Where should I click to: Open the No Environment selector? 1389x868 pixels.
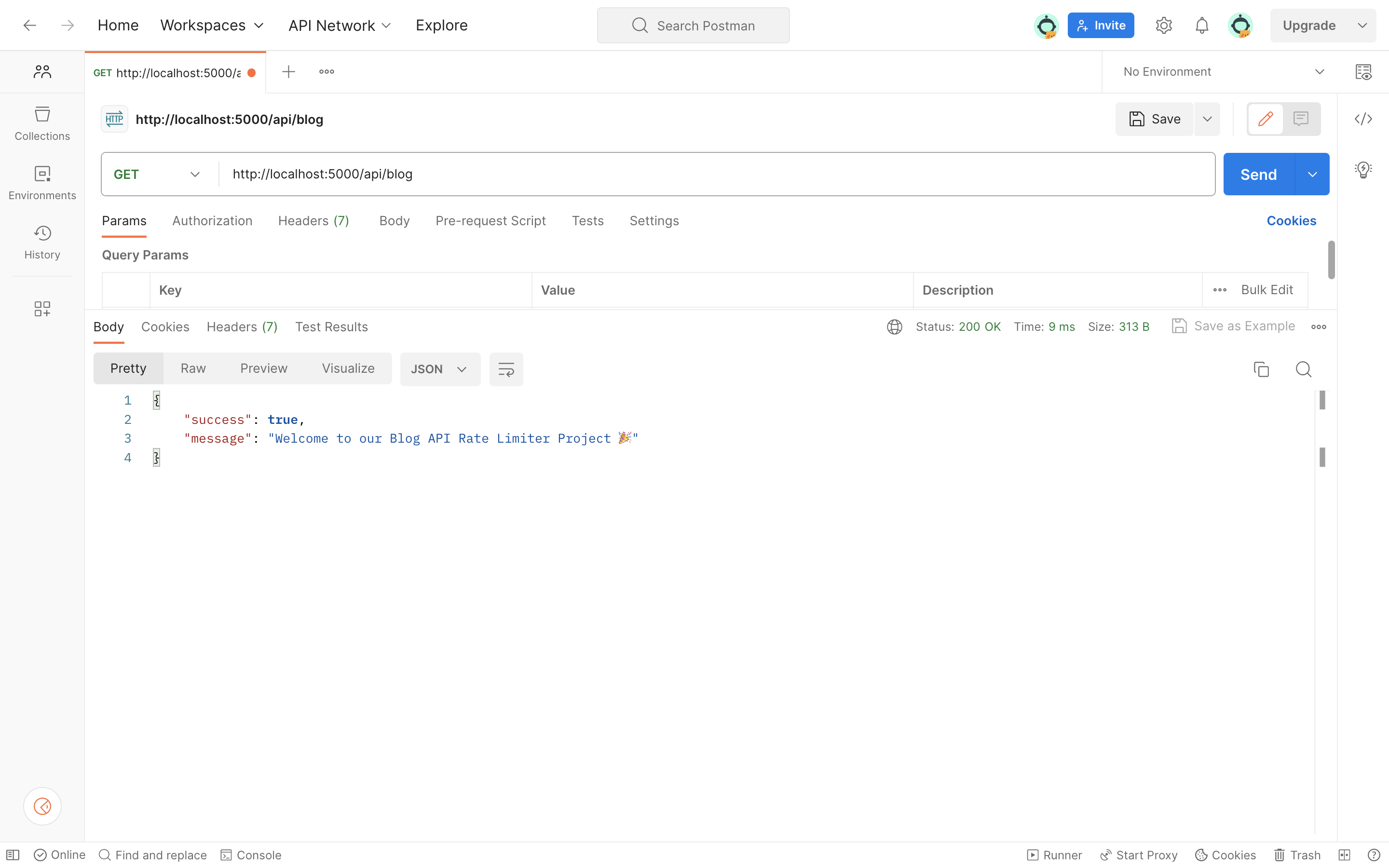1223,72
